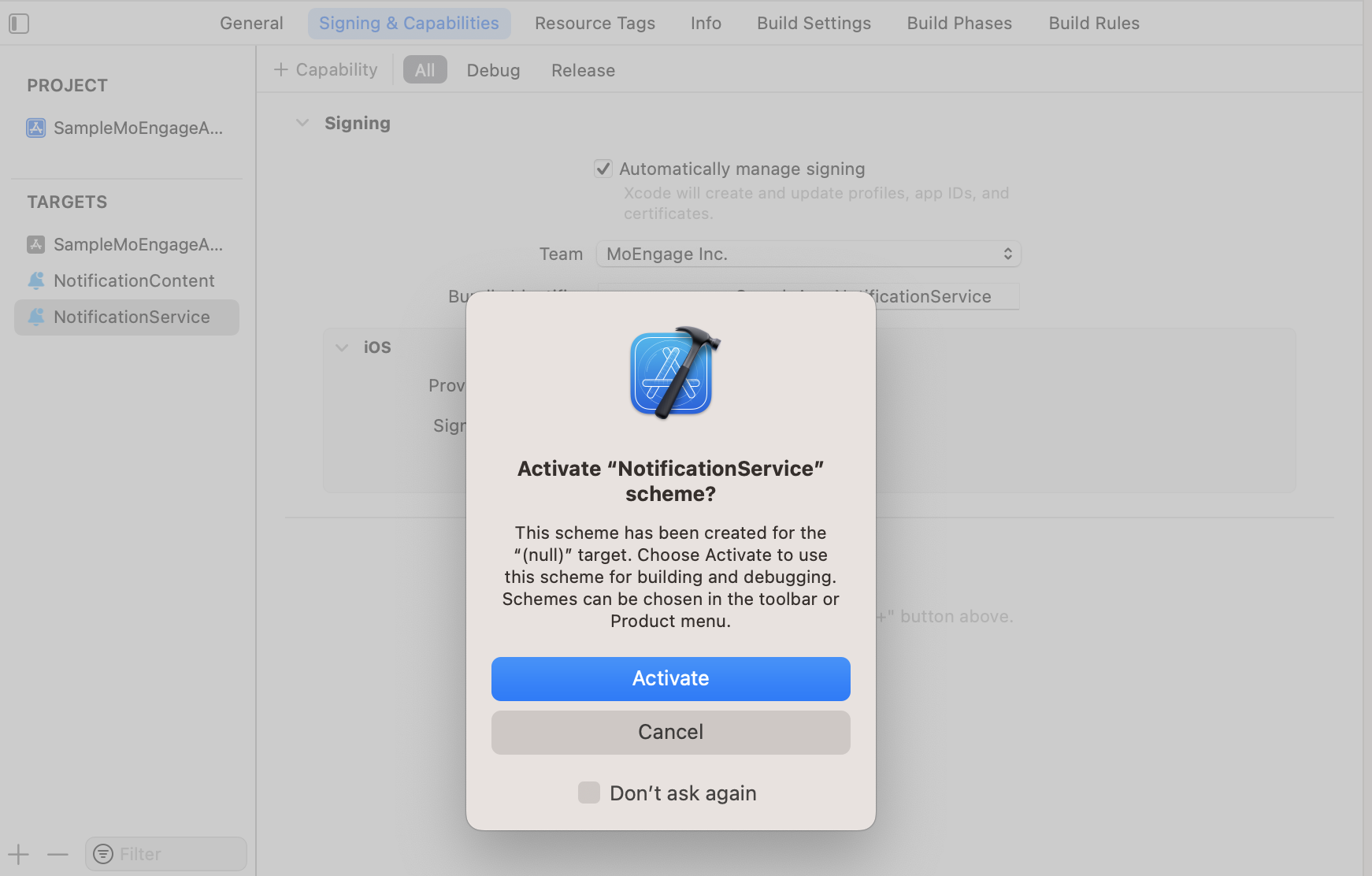
Task: Select the Debug configuration filter
Action: click(x=493, y=70)
